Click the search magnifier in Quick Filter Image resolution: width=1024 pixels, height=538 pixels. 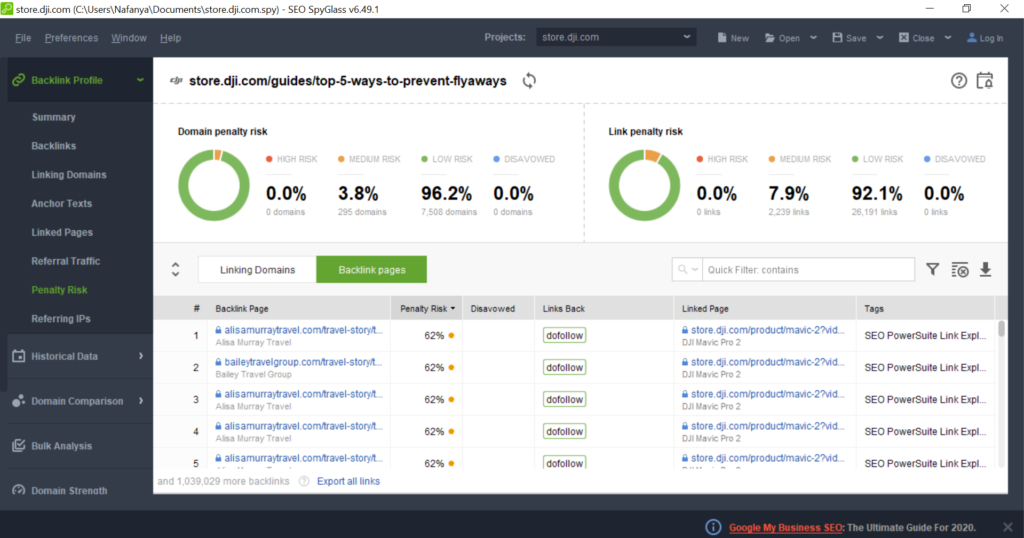click(682, 269)
